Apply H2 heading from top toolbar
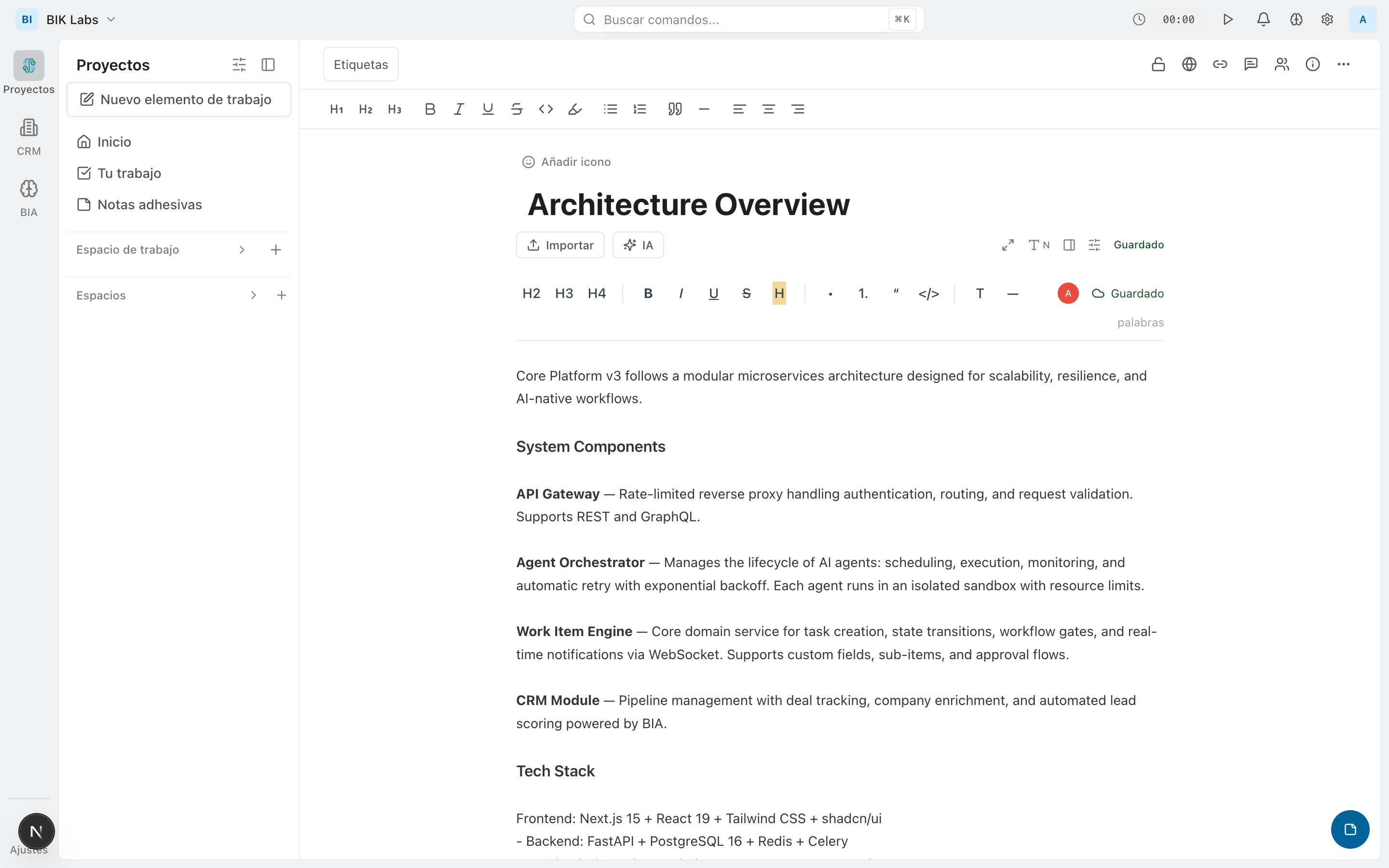This screenshot has width=1389, height=868. [x=366, y=109]
